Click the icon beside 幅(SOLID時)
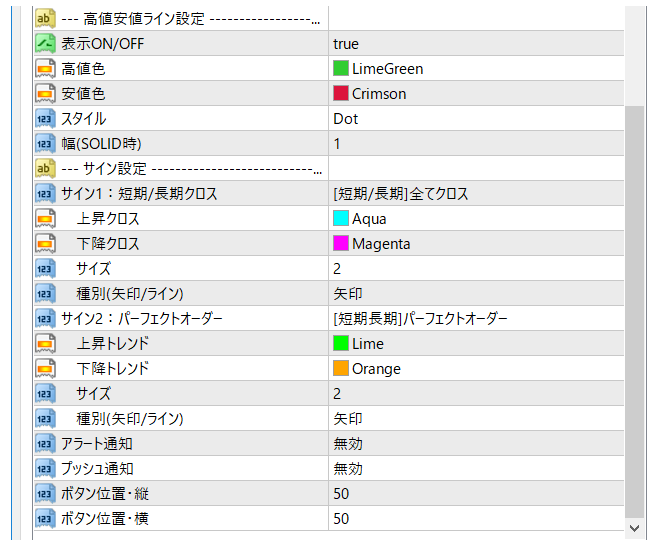Screen dimensions: 655x545 click(45, 144)
